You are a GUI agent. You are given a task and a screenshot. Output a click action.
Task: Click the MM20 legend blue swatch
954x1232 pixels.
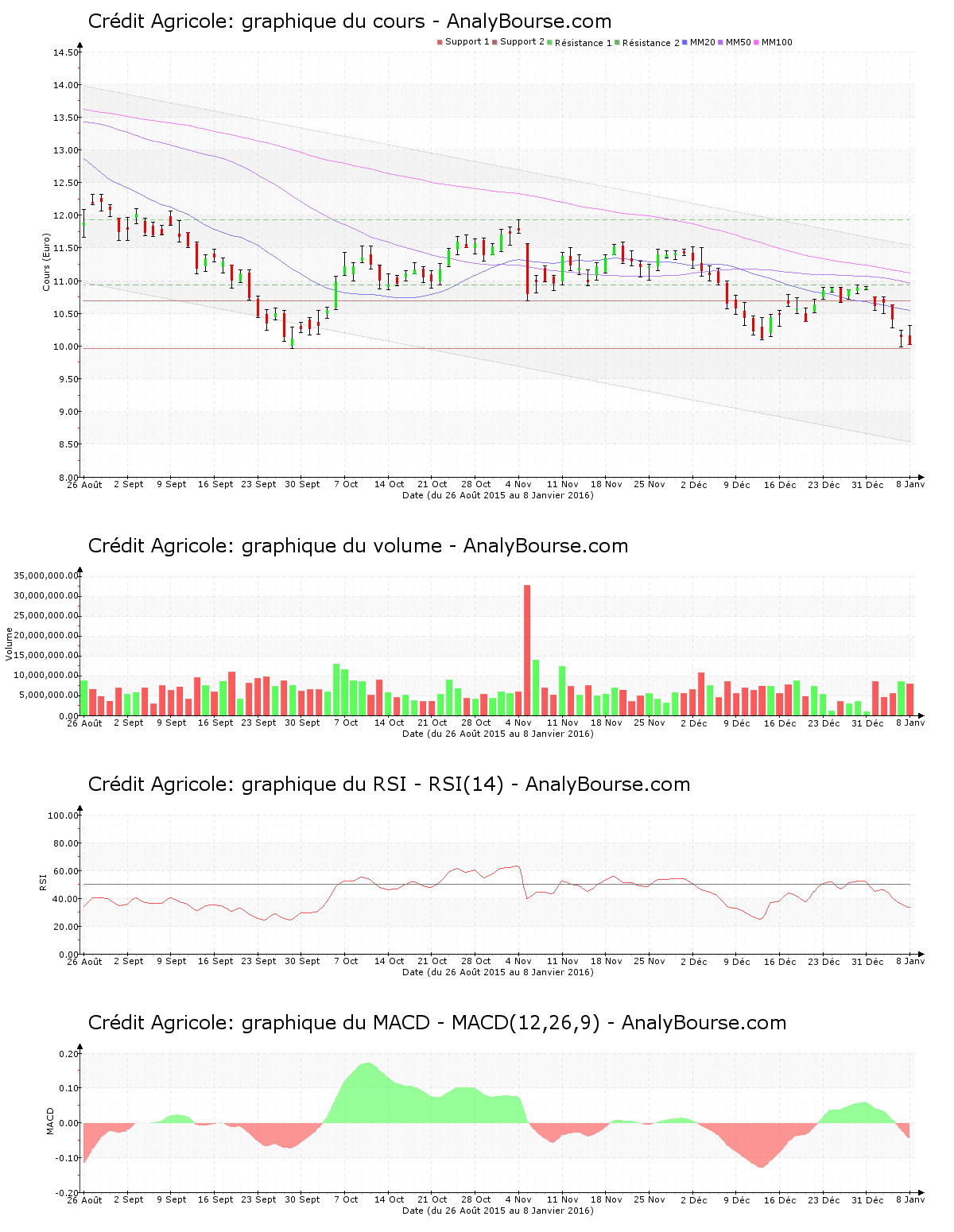pyautogui.click(x=684, y=42)
